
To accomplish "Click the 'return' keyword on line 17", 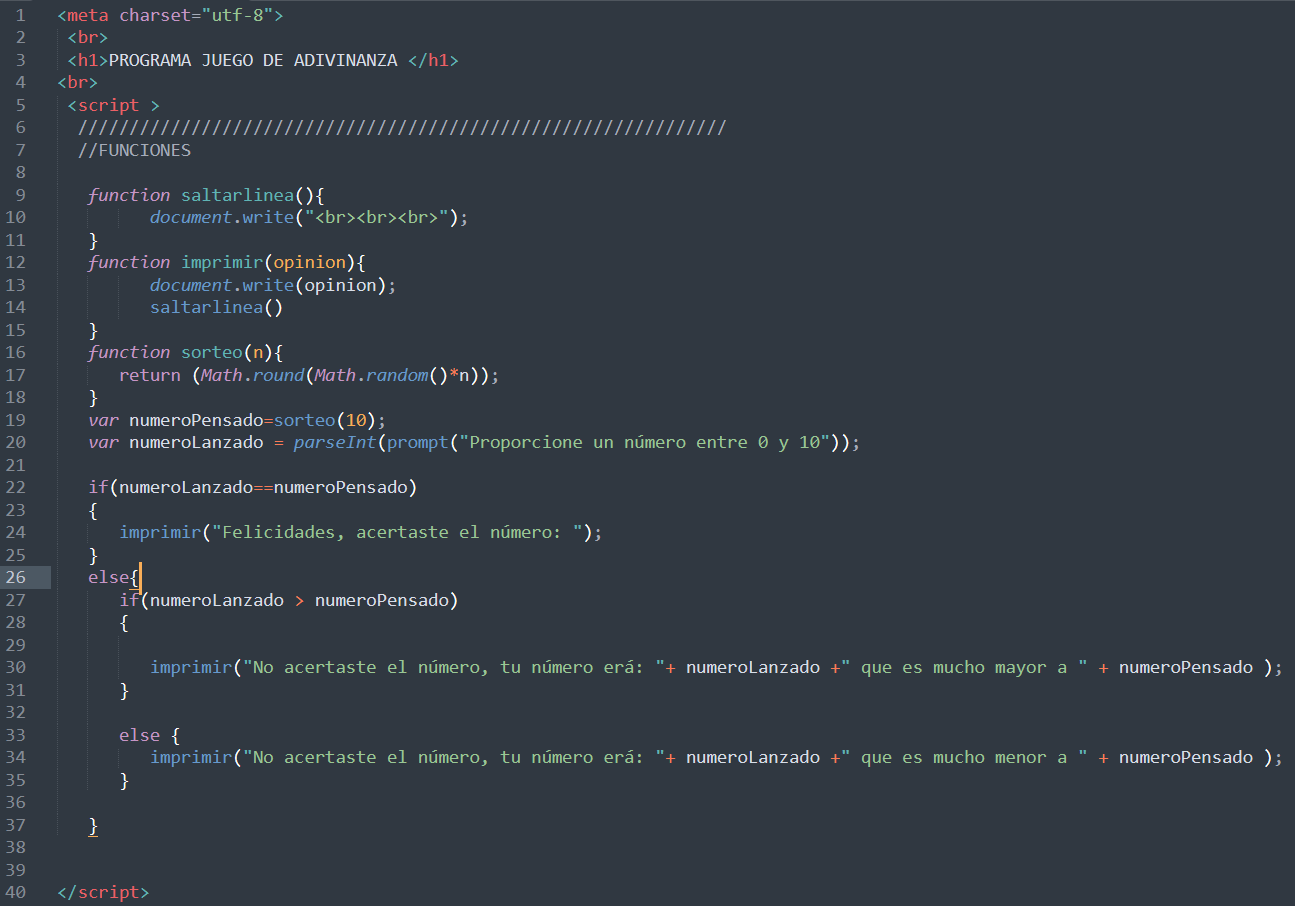I will 150,375.
